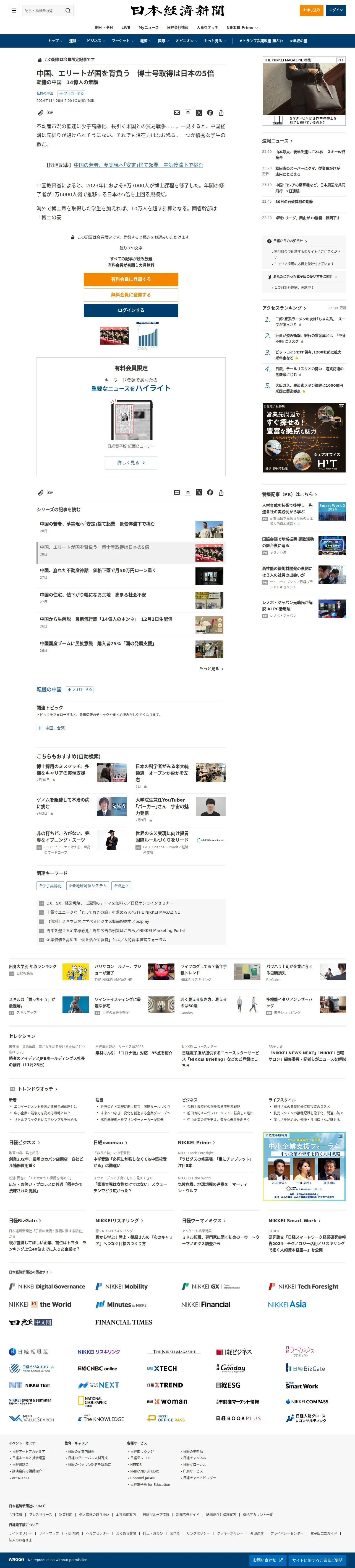Open the #トランプ次期政権 顔ぶれ tag

pyautogui.click(x=261, y=41)
